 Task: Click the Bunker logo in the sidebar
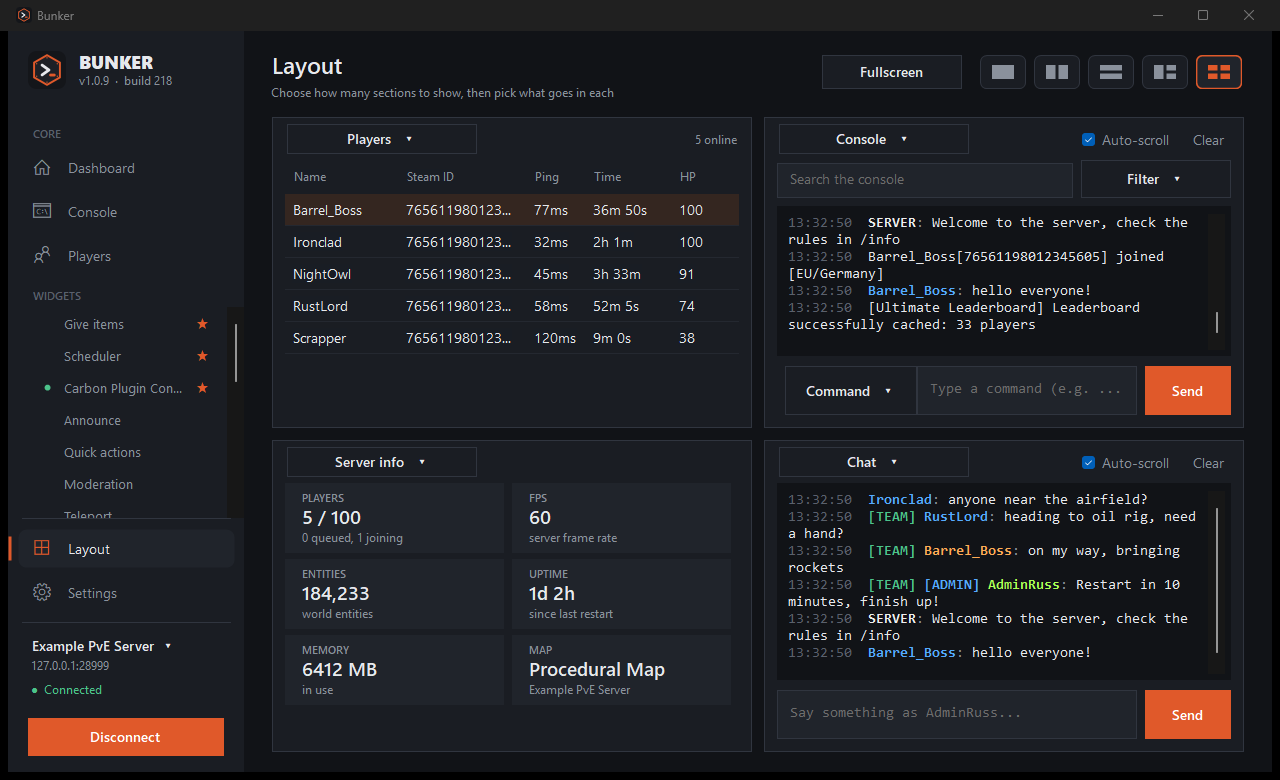point(46,70)
